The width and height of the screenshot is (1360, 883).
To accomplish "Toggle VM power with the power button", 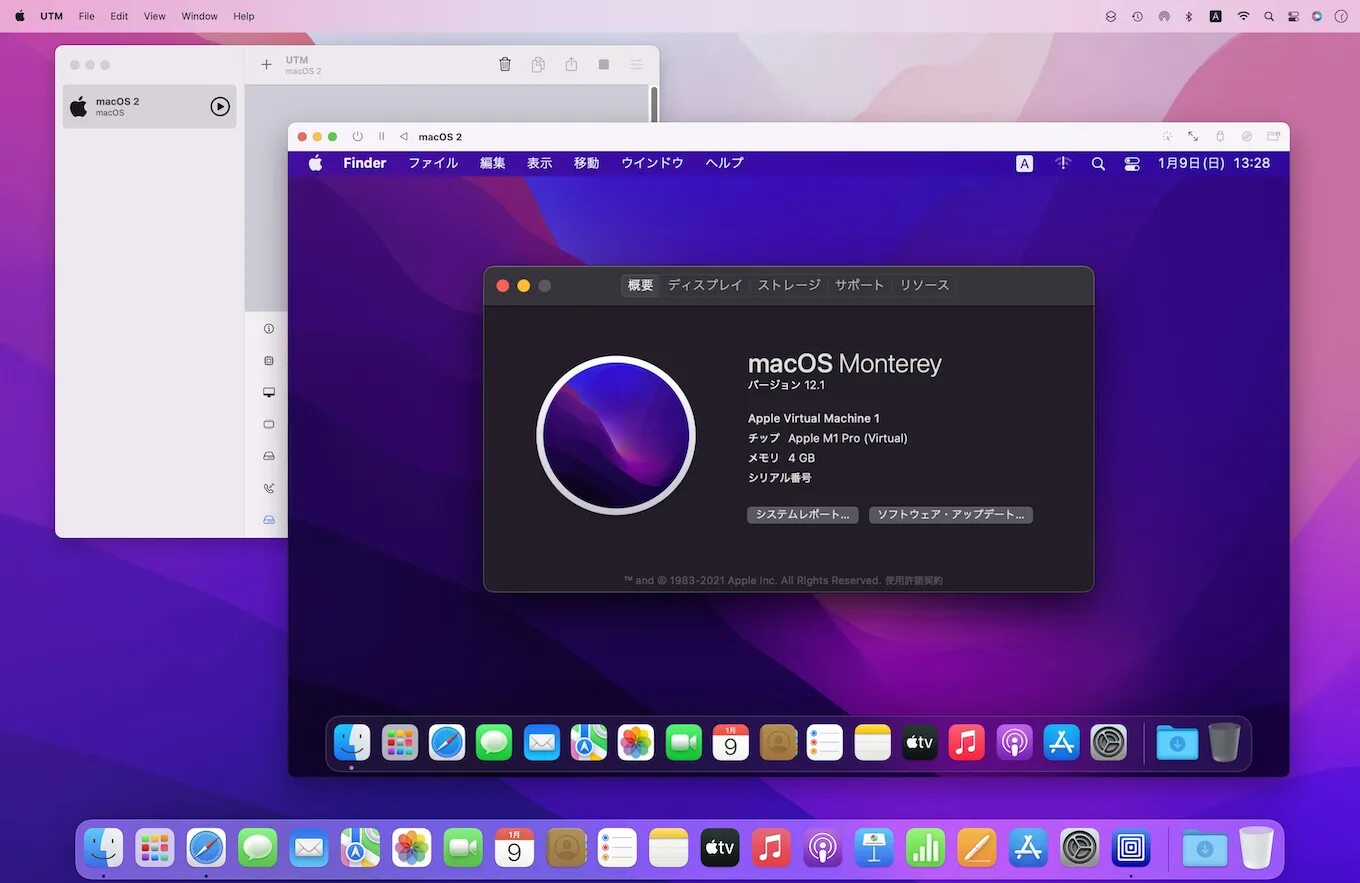I will tap(357, 136).
